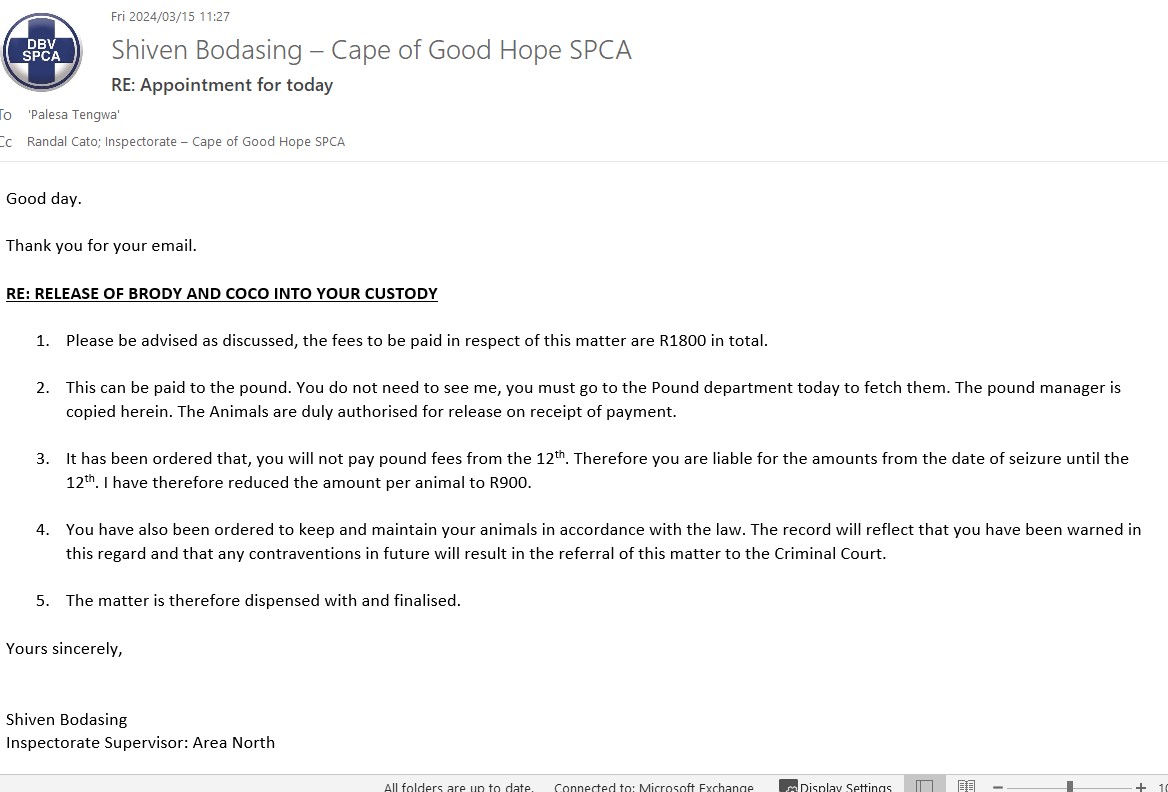Click the DBV SPCA sender avatar
This screenshot has width=1168, height=792.
point(42,51)
